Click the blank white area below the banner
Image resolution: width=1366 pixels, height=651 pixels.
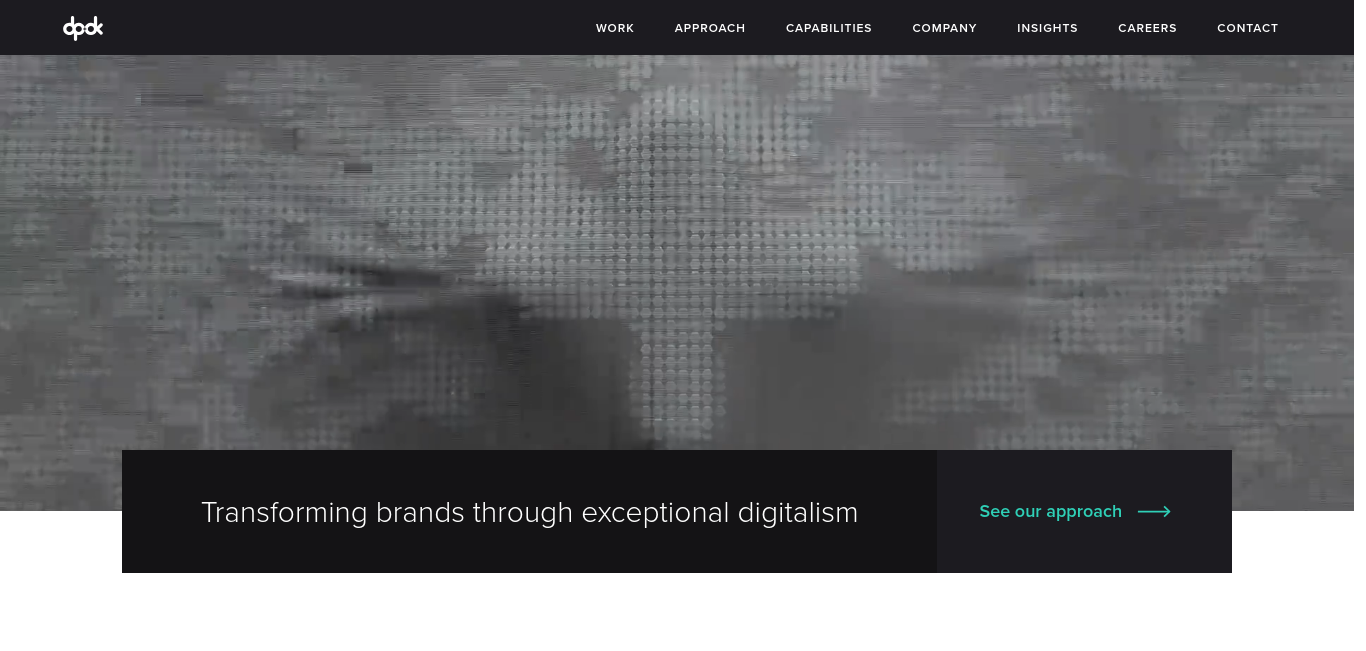pos(677,612)
